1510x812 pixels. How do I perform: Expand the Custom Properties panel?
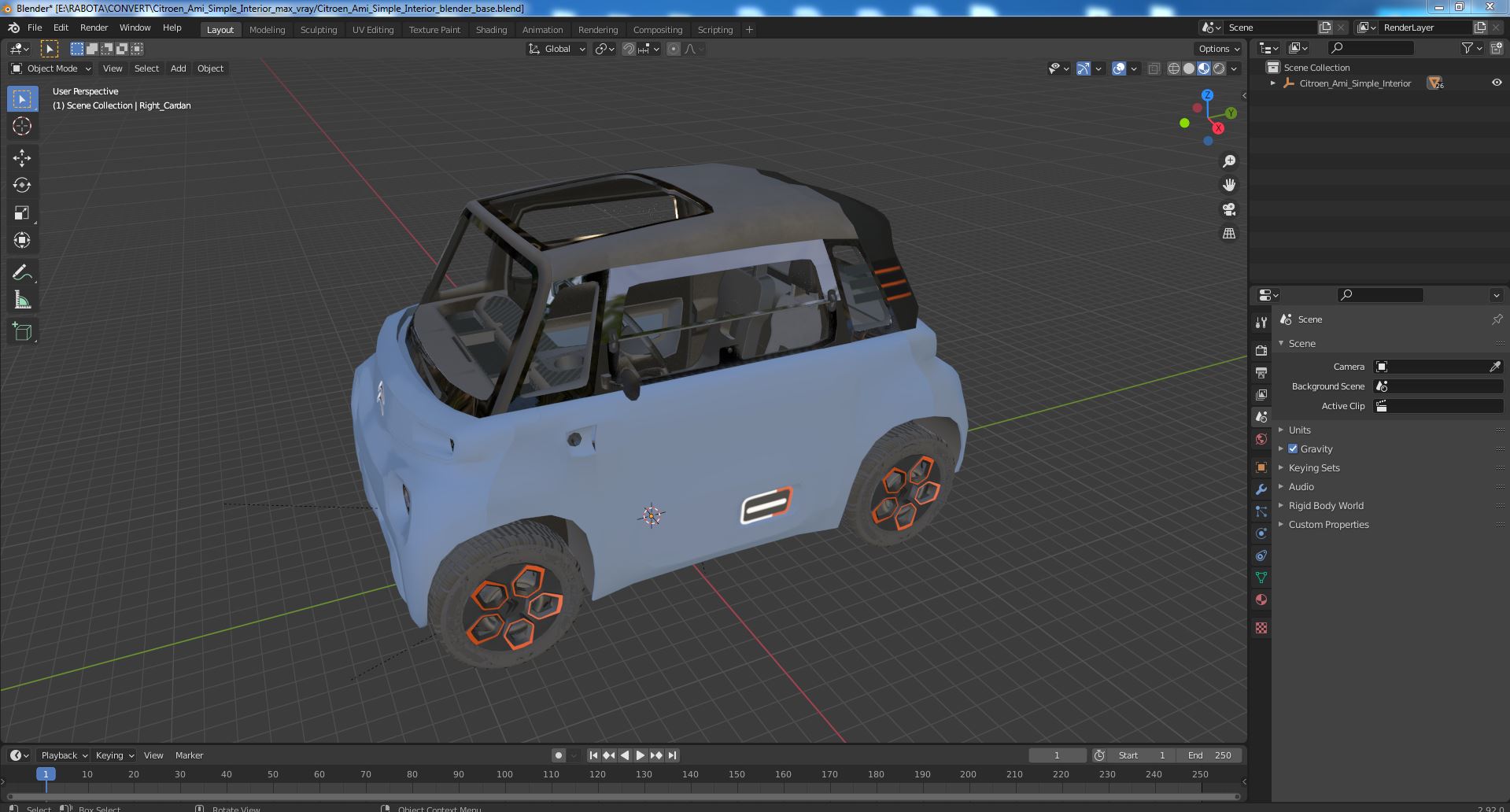tap(1328, 524)
